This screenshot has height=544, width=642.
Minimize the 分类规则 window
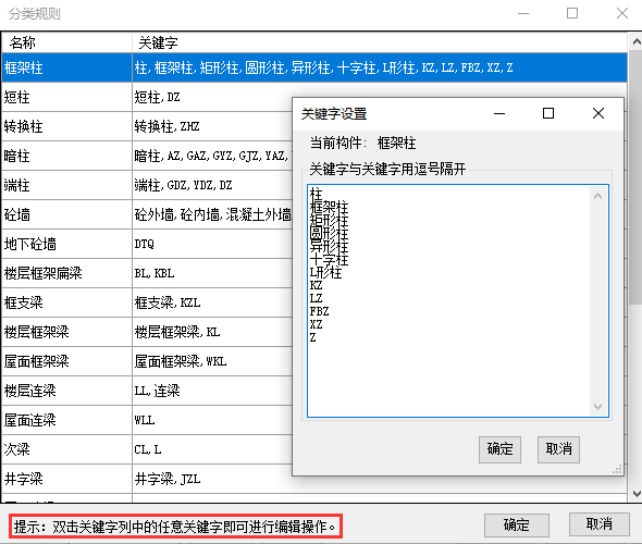523,13
